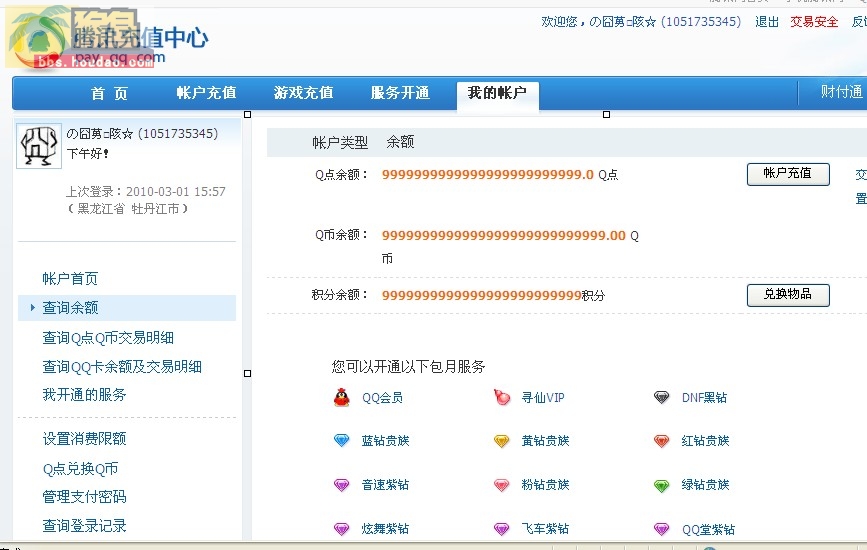Open the QQ会员 service link
Screen dimensions: 867x550
coord(382,398)
